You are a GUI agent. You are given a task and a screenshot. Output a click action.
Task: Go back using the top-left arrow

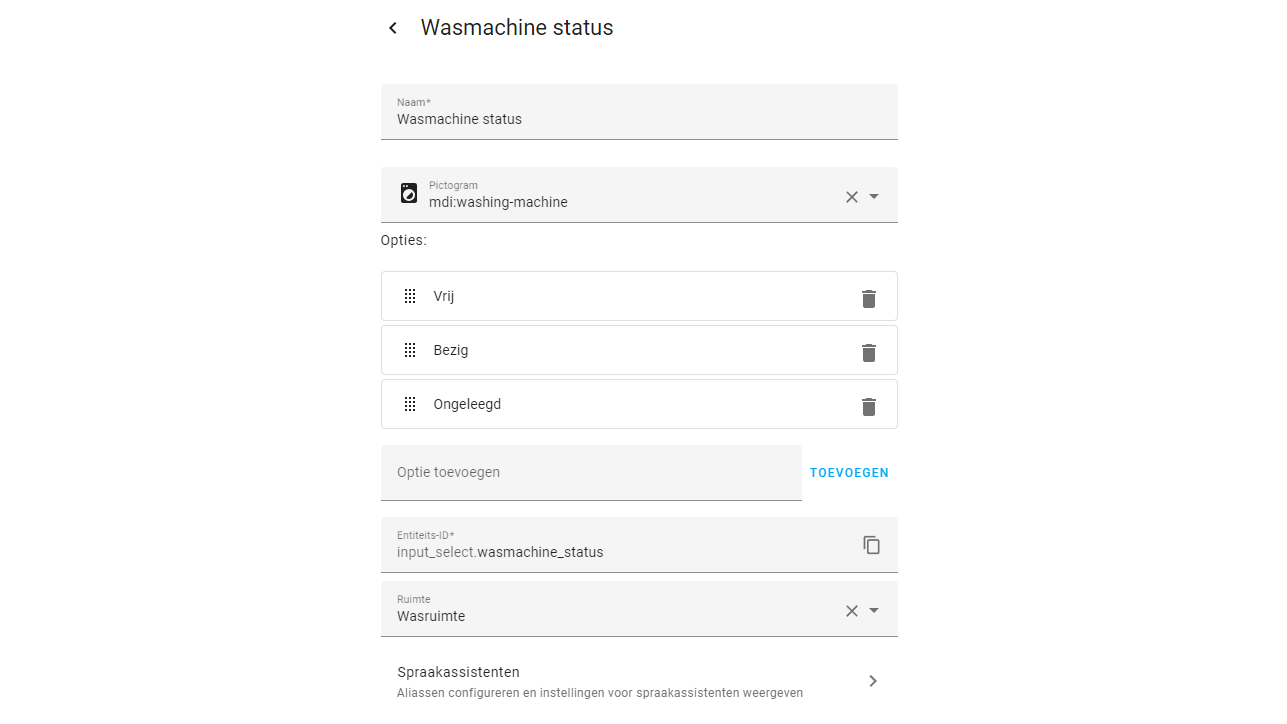(x=393, y=28)
